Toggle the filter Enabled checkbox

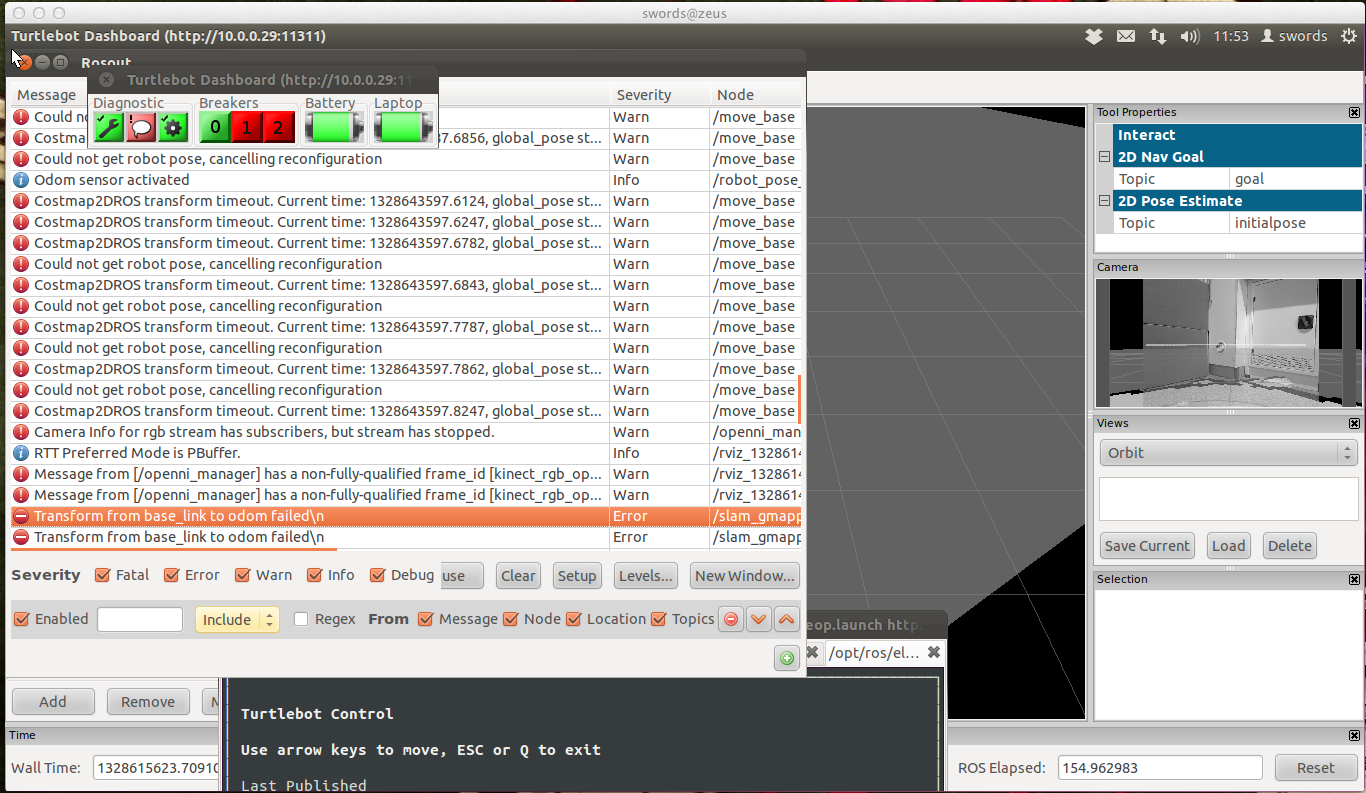[x=22, y=619]
